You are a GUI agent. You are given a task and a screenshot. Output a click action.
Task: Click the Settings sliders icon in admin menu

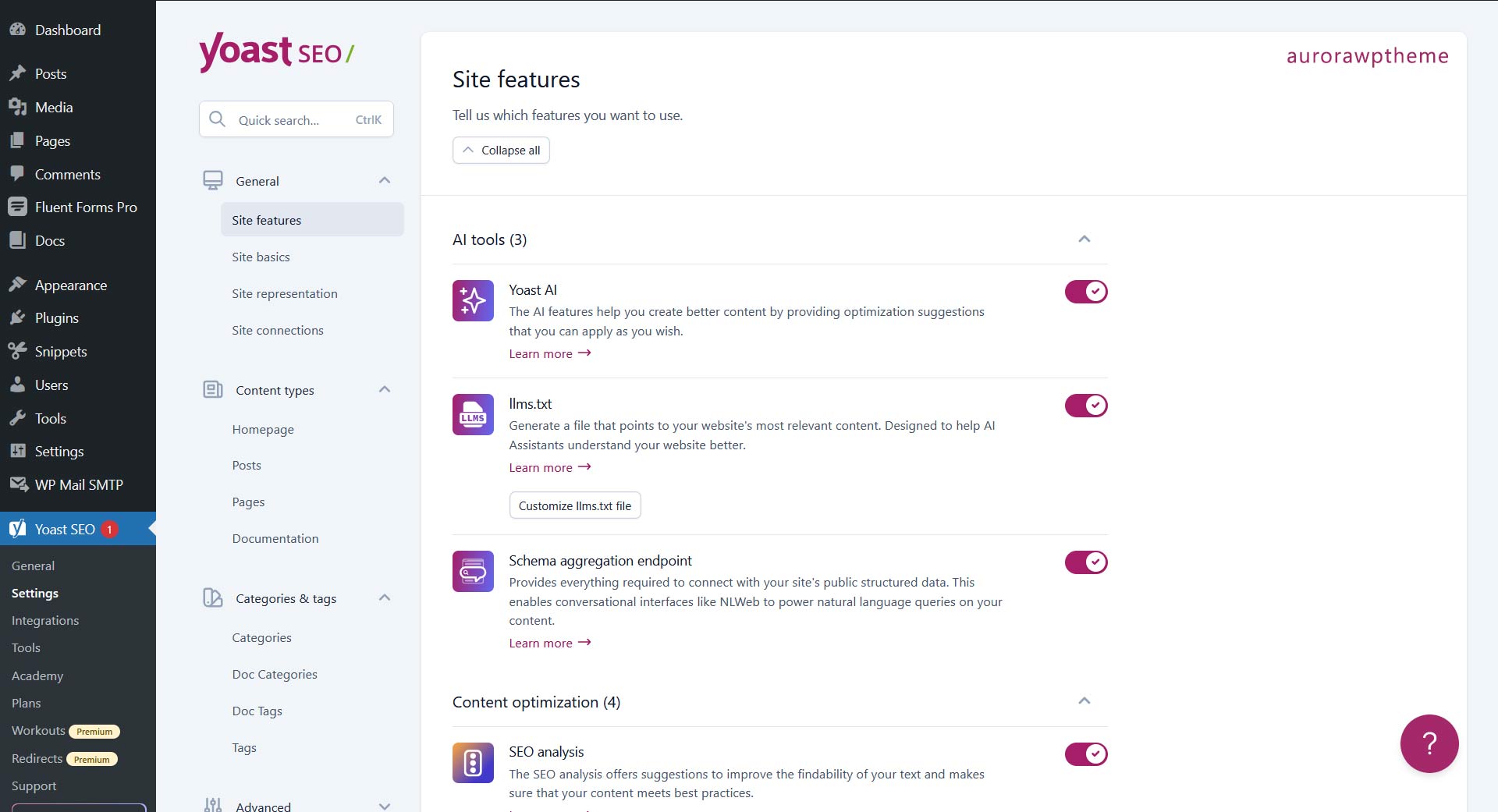click(x=17, y=451)
